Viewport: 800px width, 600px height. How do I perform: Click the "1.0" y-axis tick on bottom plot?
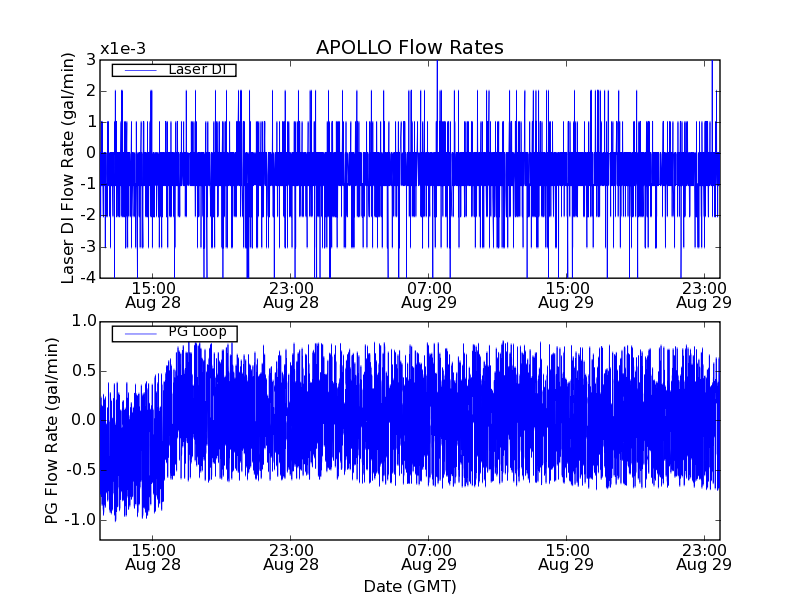(x=84, y=321)
